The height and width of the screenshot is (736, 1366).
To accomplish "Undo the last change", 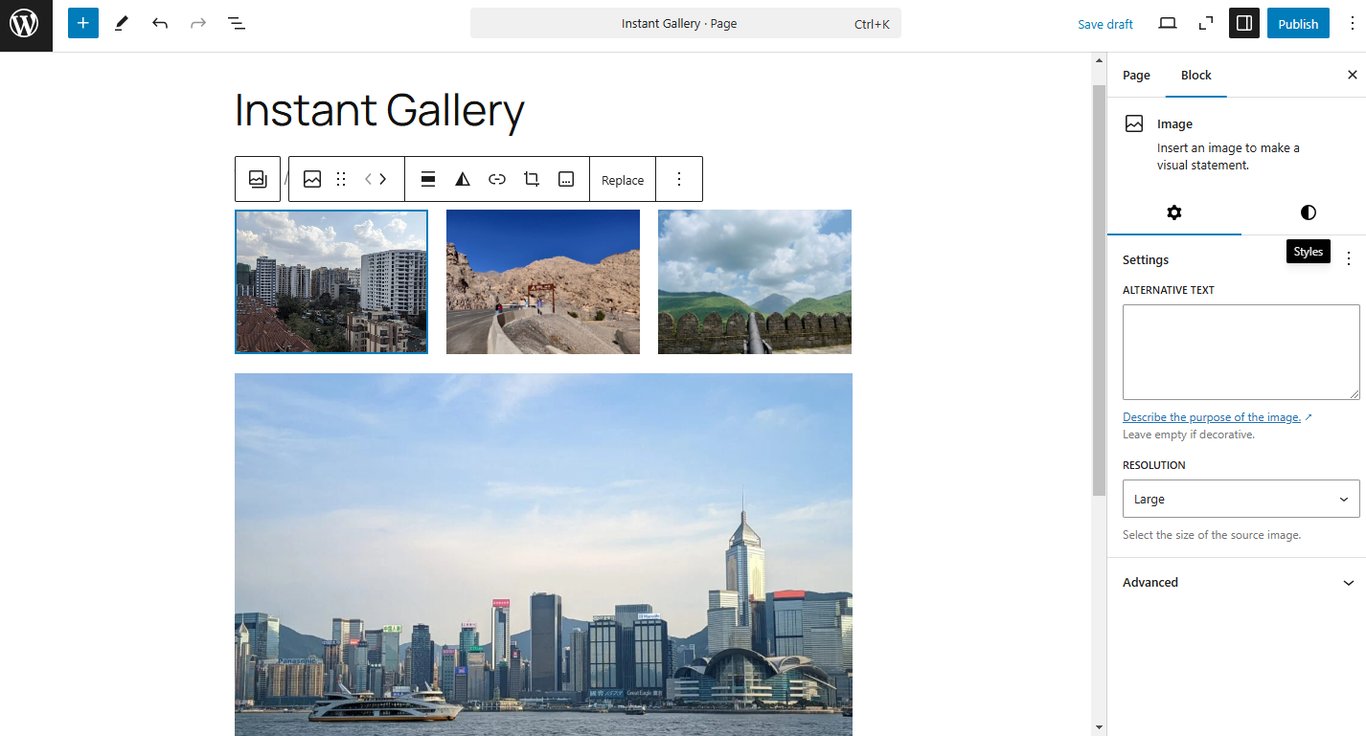I will point(159,22).
